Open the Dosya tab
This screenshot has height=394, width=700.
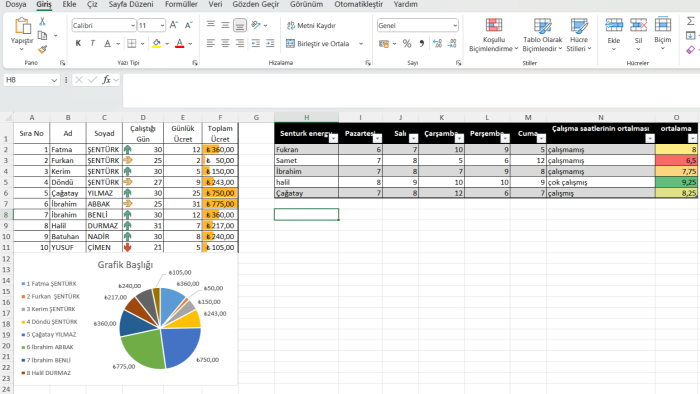coord(16,4)
